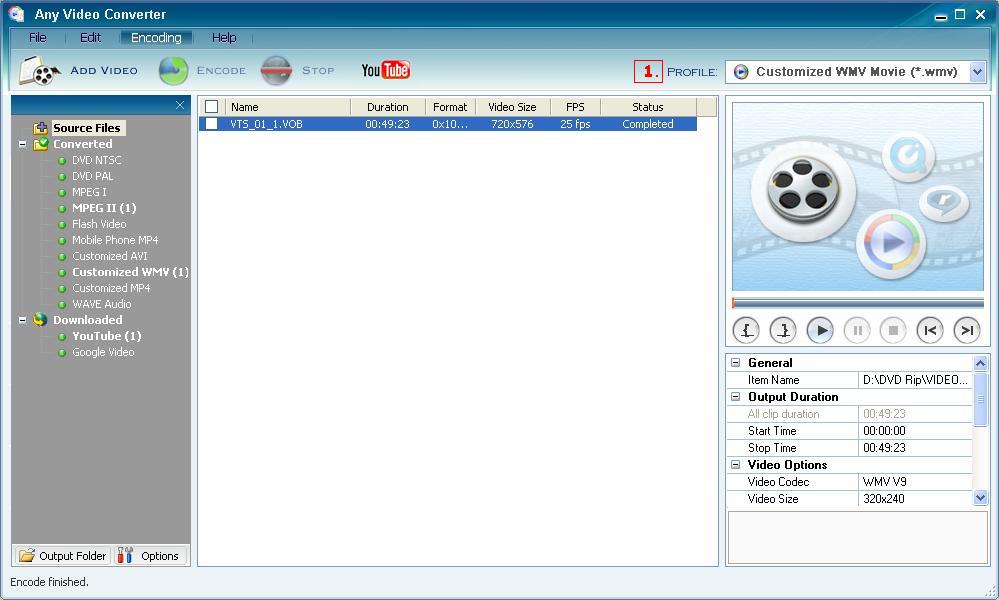Screen dimensions: 999x600
Task: Play the video preview
Action: pyautogui.click(x=820, y=330)
